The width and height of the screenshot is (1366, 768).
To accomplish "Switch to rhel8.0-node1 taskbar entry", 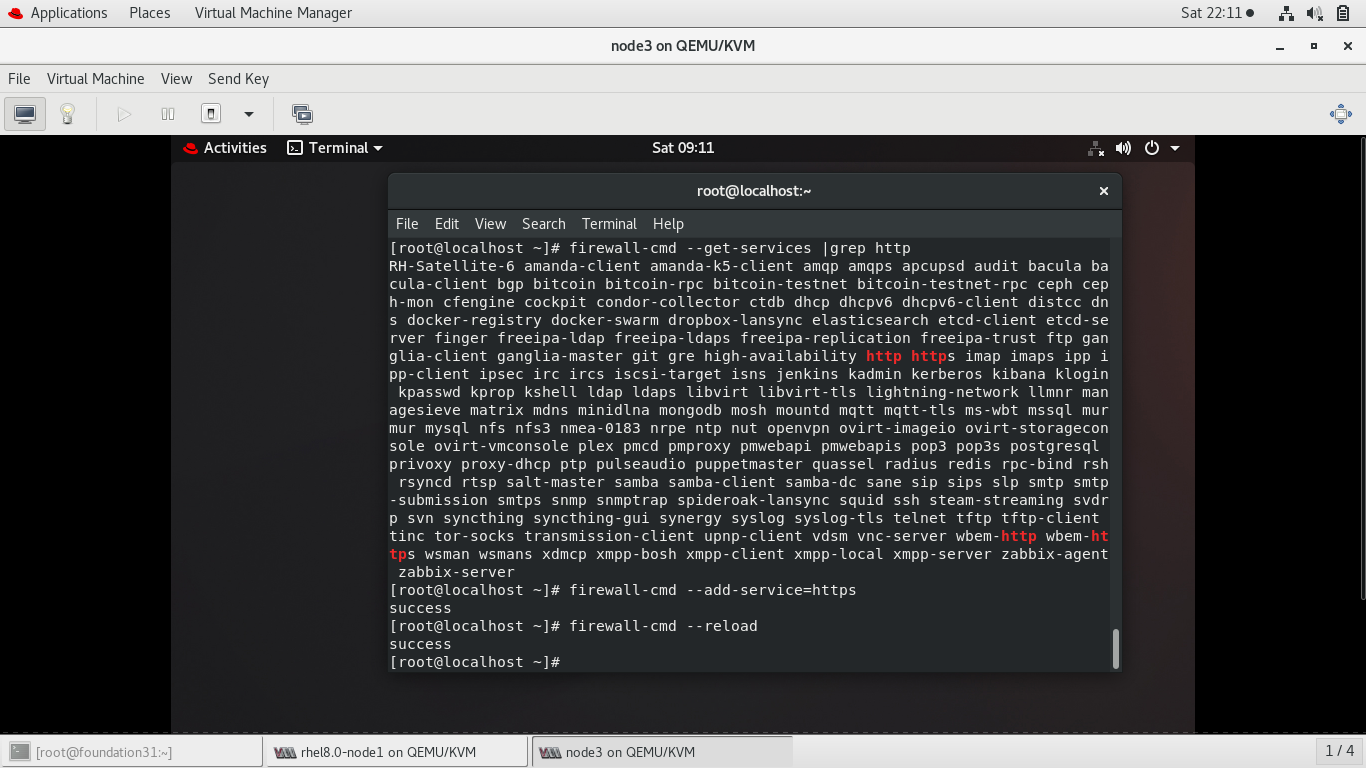I will pyautogui.click(x=397, y=750).
